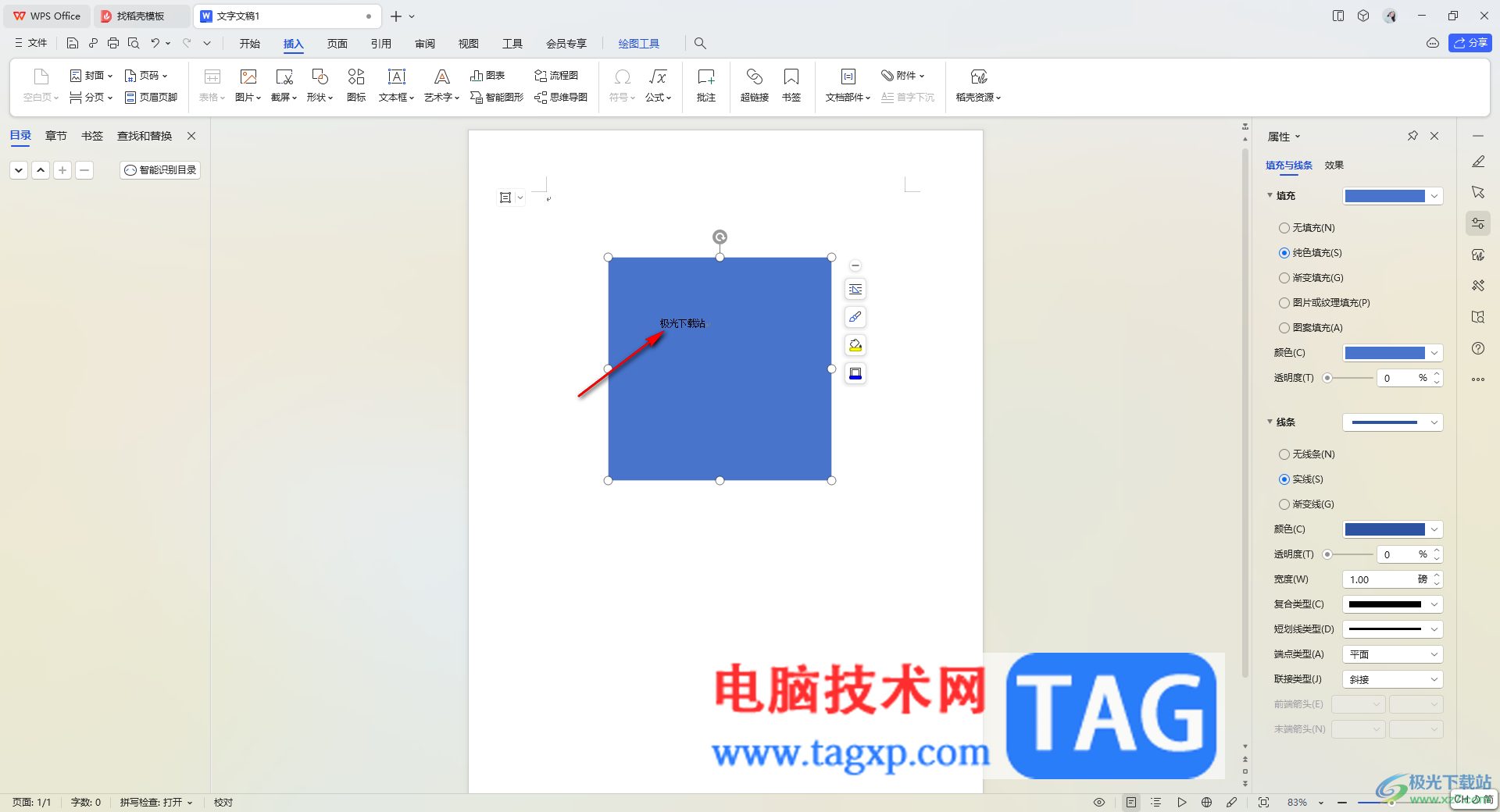This screenshot has height=812, width=1500.
Task: Switch to the 开始 Home tab
Action: coord(250,44)
